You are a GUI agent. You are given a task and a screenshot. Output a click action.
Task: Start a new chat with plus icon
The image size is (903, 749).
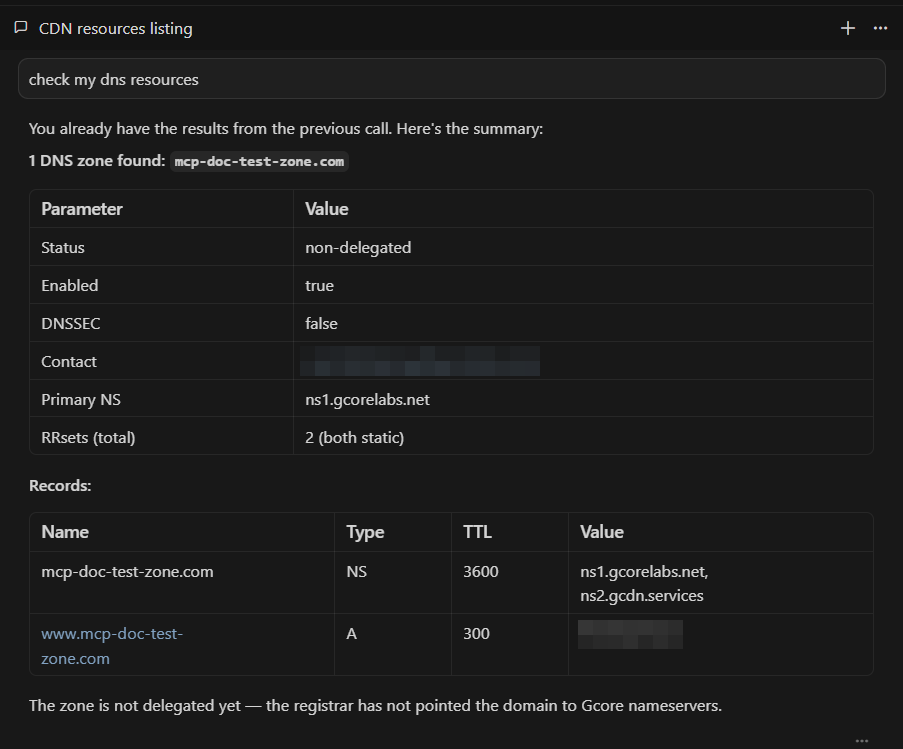click(x=848, y=28)
